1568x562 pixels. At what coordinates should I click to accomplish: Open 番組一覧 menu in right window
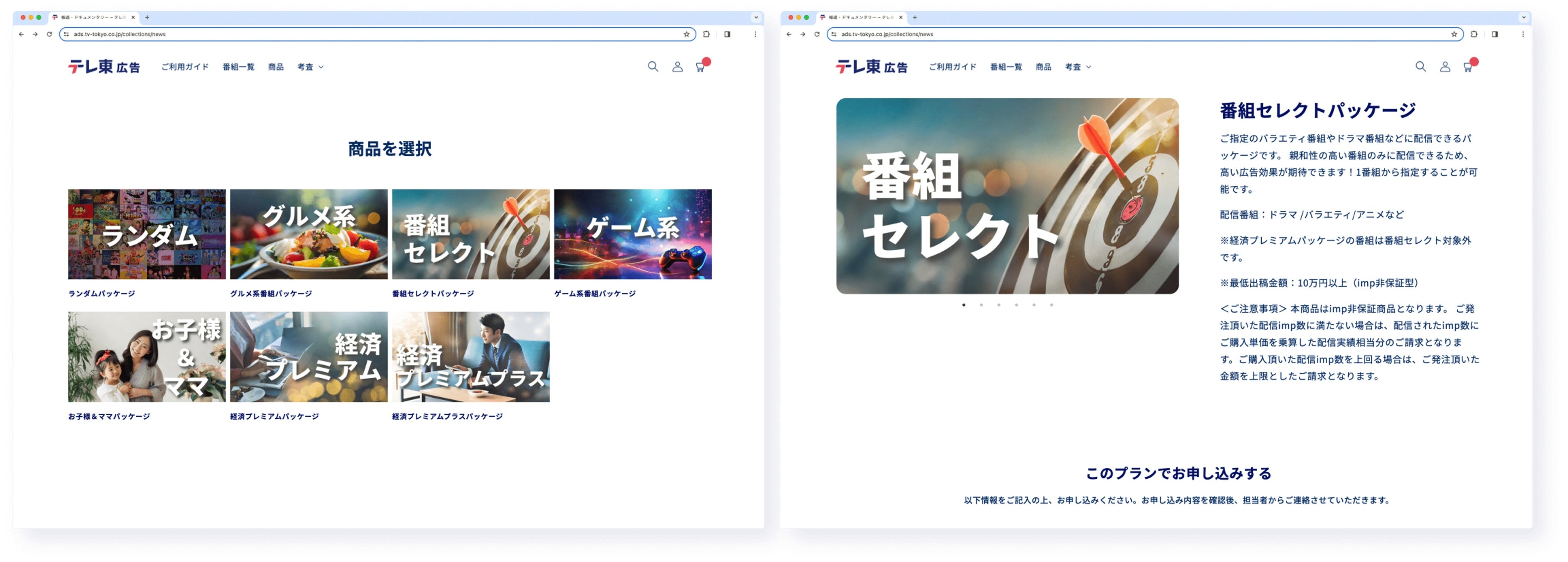[1006, 67]
